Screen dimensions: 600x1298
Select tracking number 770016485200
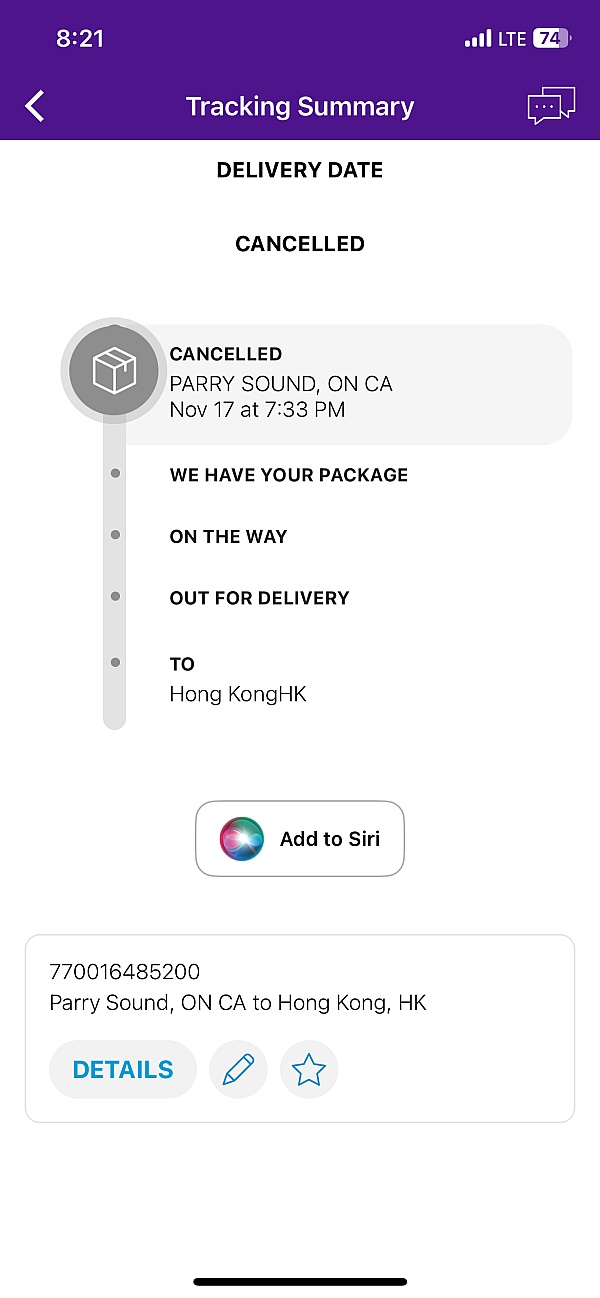pyautogui.click(x=125, y=972)
